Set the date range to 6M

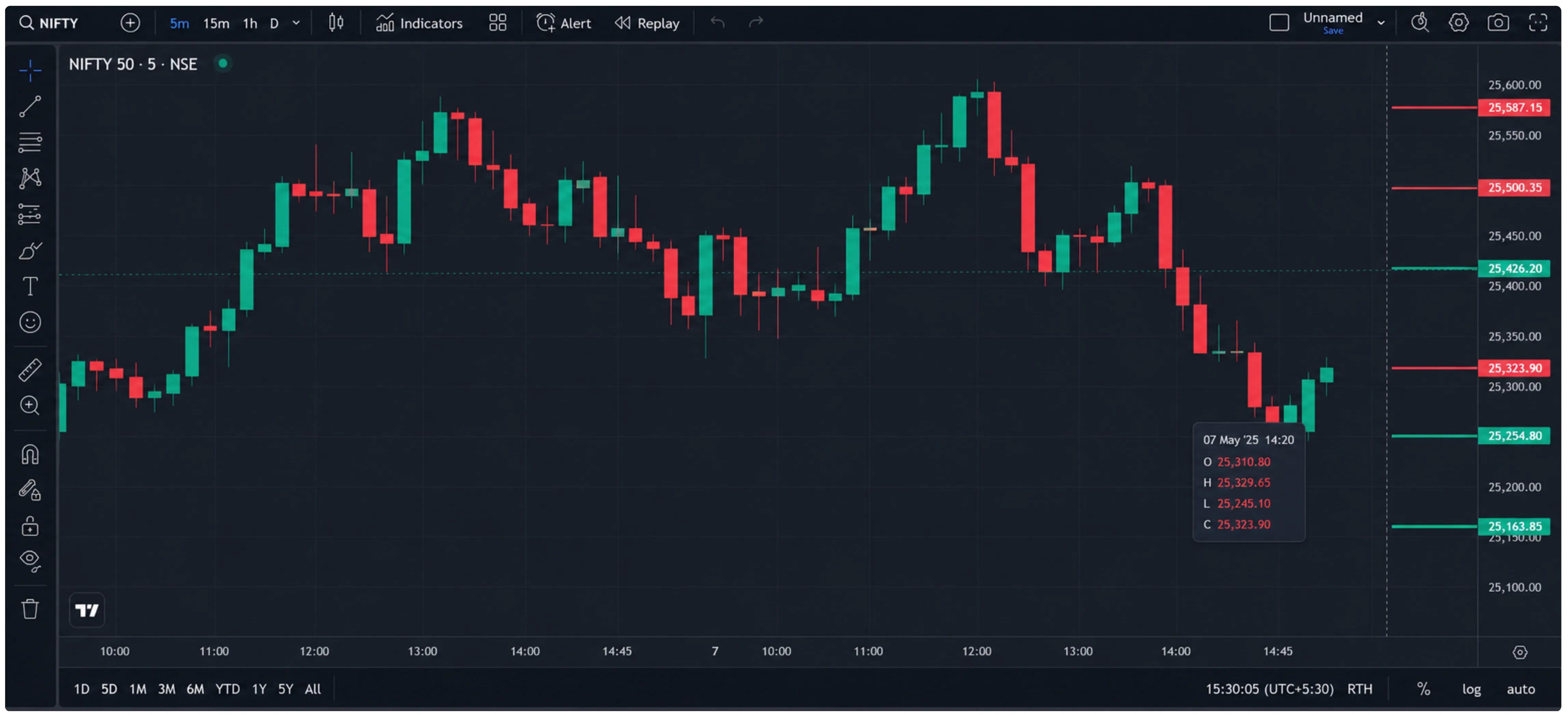[195, 689]
